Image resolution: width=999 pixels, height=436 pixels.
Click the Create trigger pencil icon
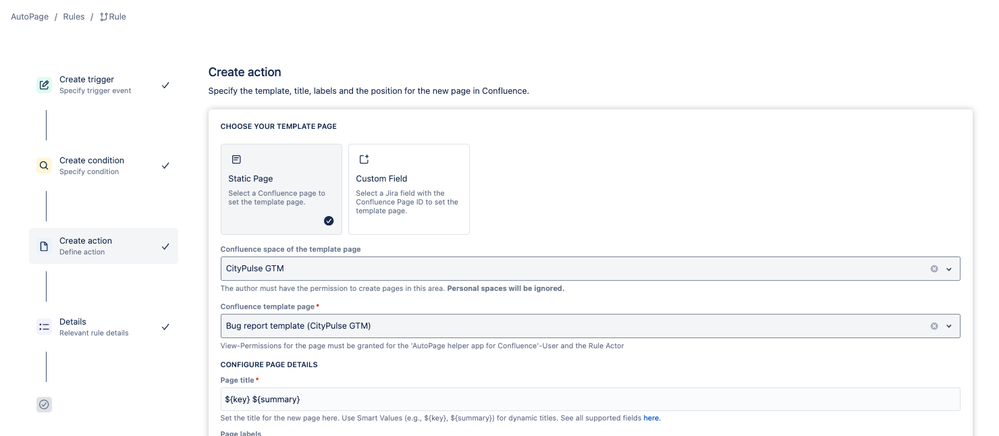[x=44, y=85]
